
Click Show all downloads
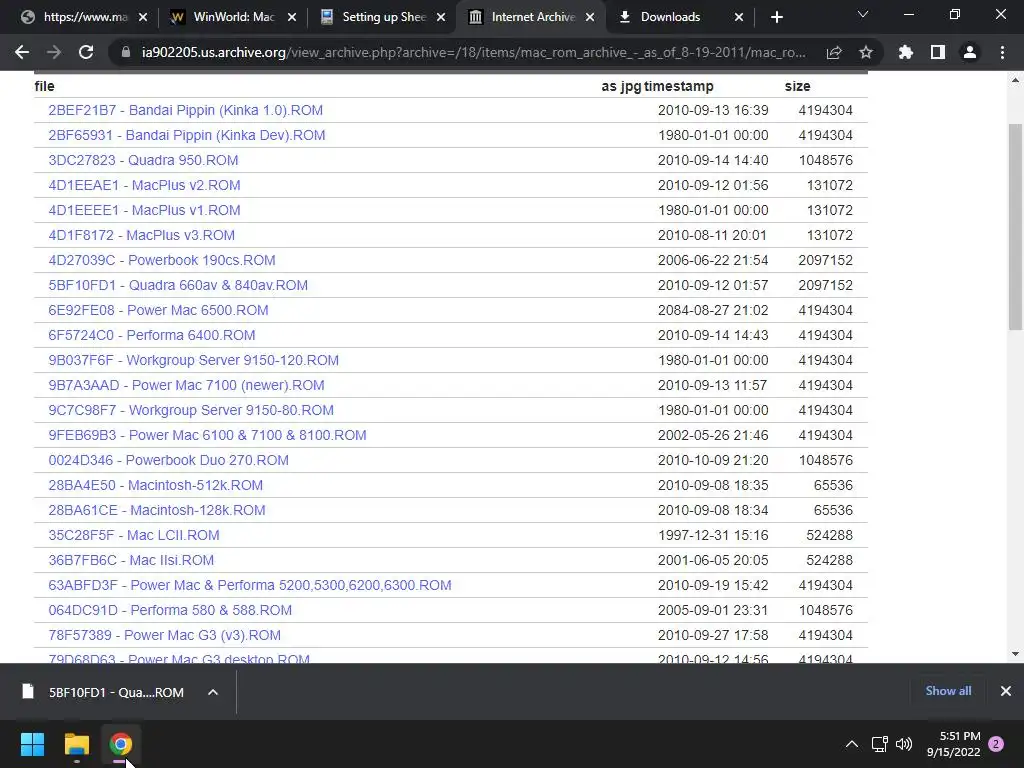point(948,691)
